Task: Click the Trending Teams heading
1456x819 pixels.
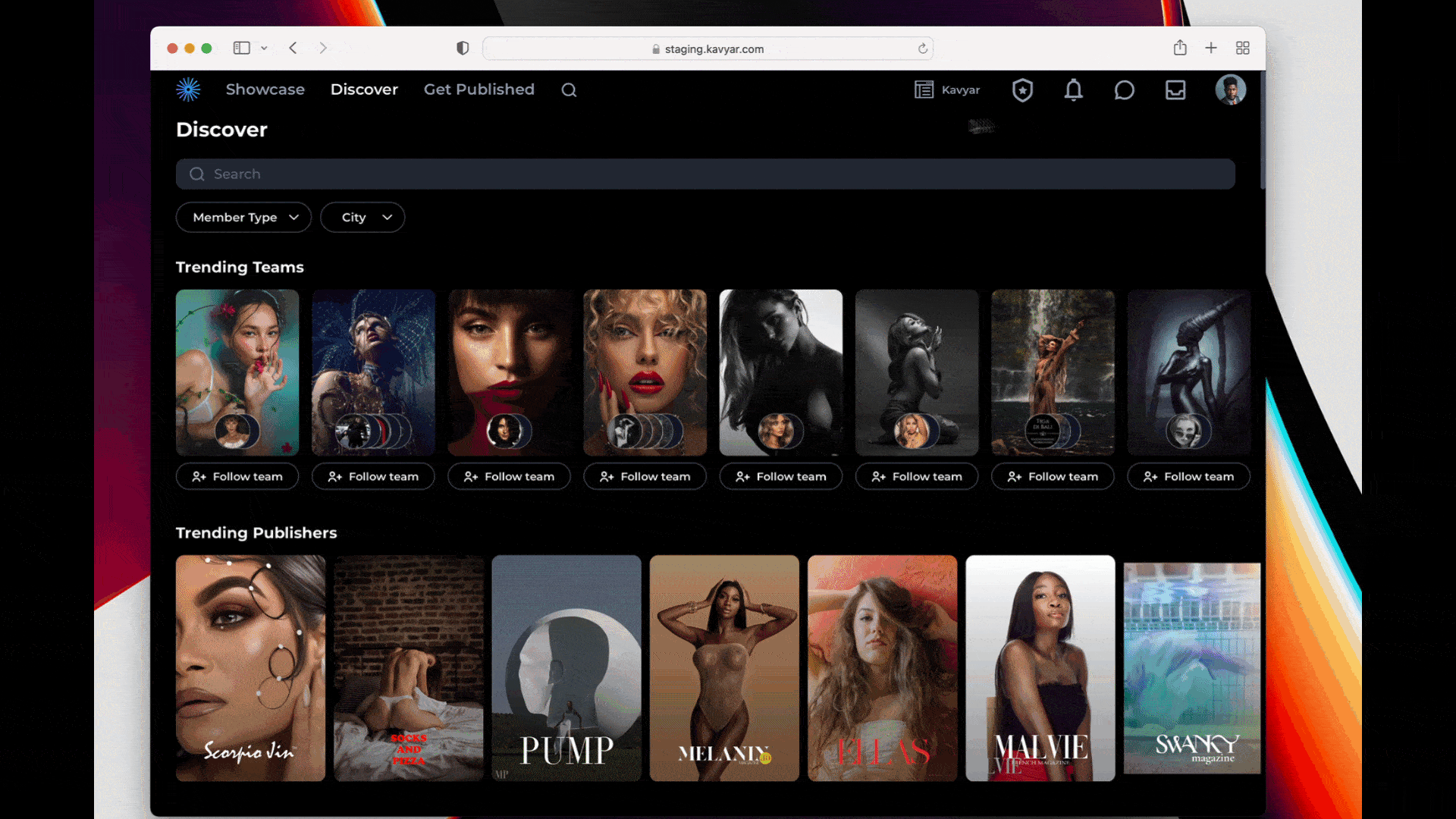Action: coord(240,267)
